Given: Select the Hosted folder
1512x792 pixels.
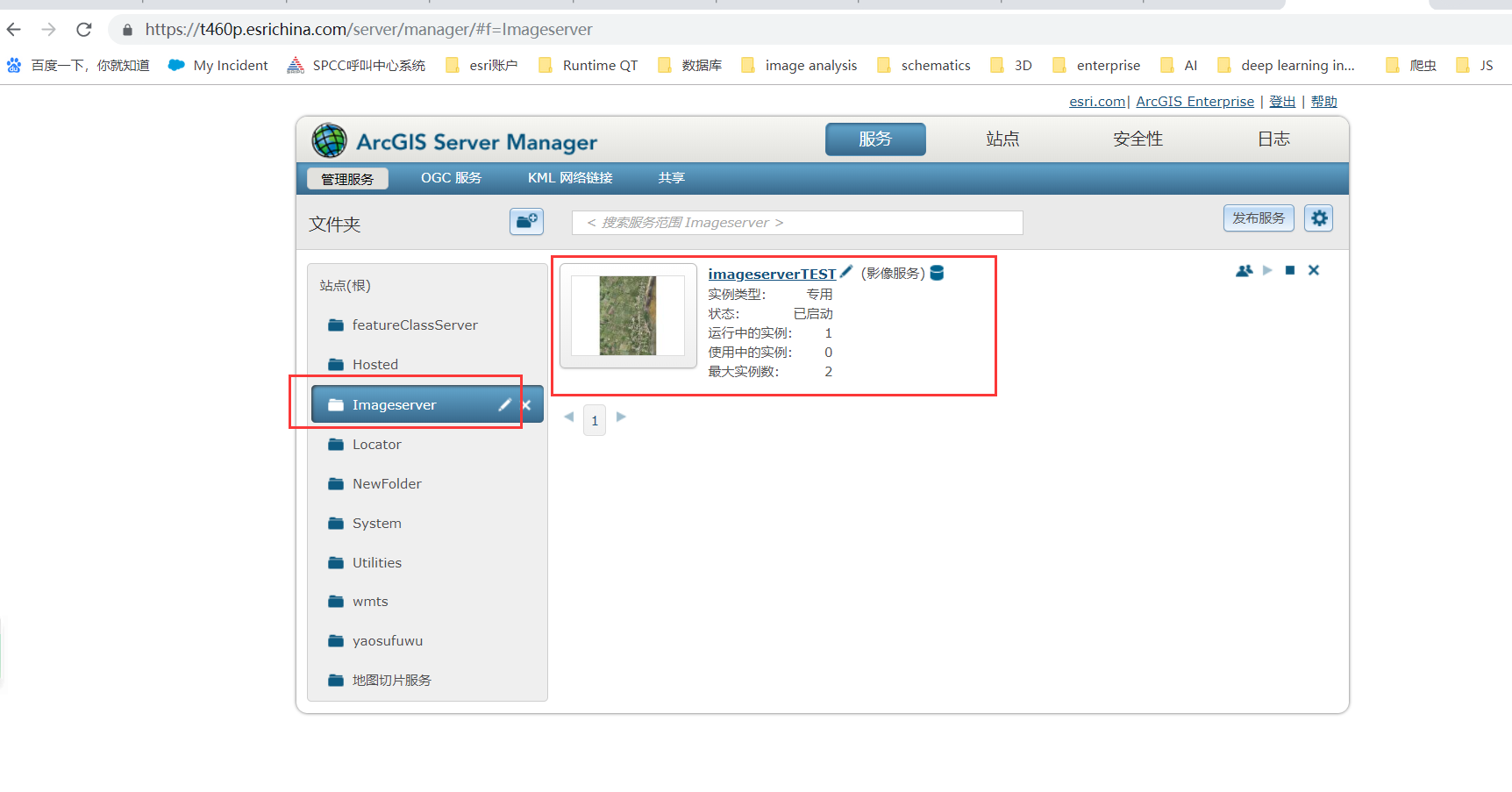Looking at the screenshot, I should point(374,364).
